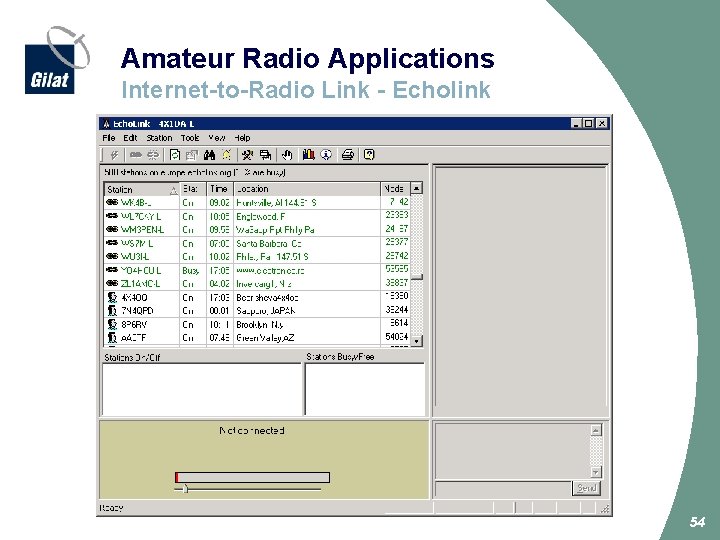This screenshot has width=720, height=540.
Task: Click the link icon beside ZL1ANC-L
Action: coord(112,283)
